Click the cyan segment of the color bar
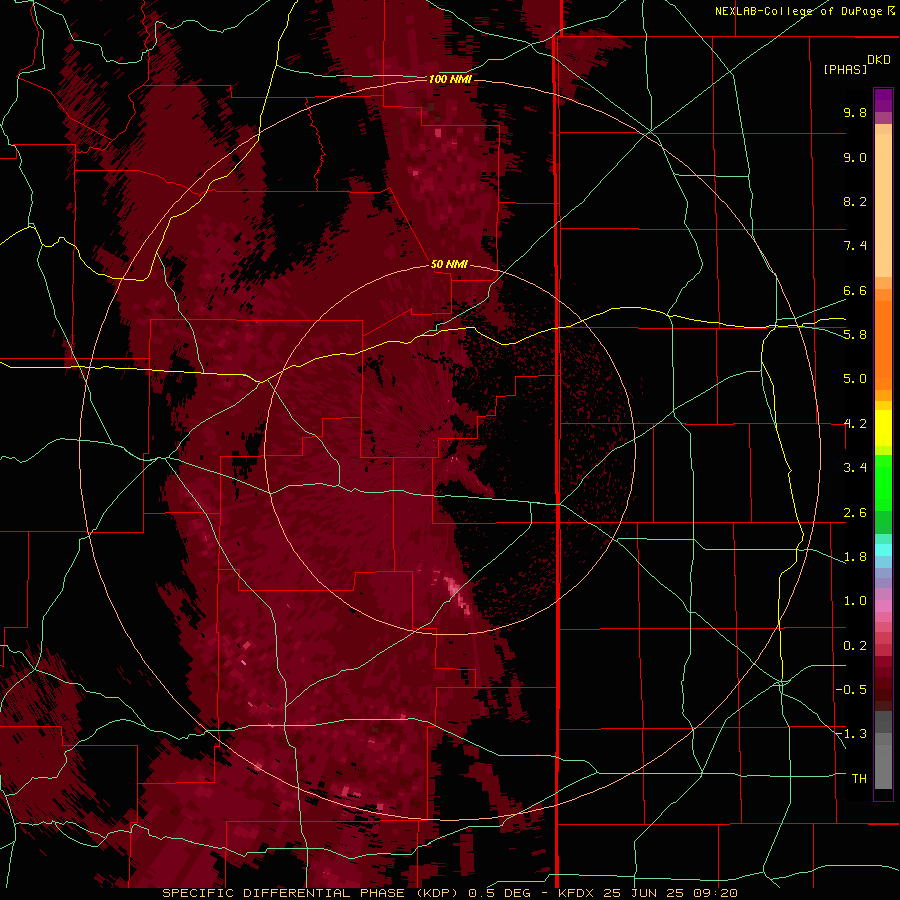Image resolution: width=900 pixels, height=900 pixels. (883, 550)
